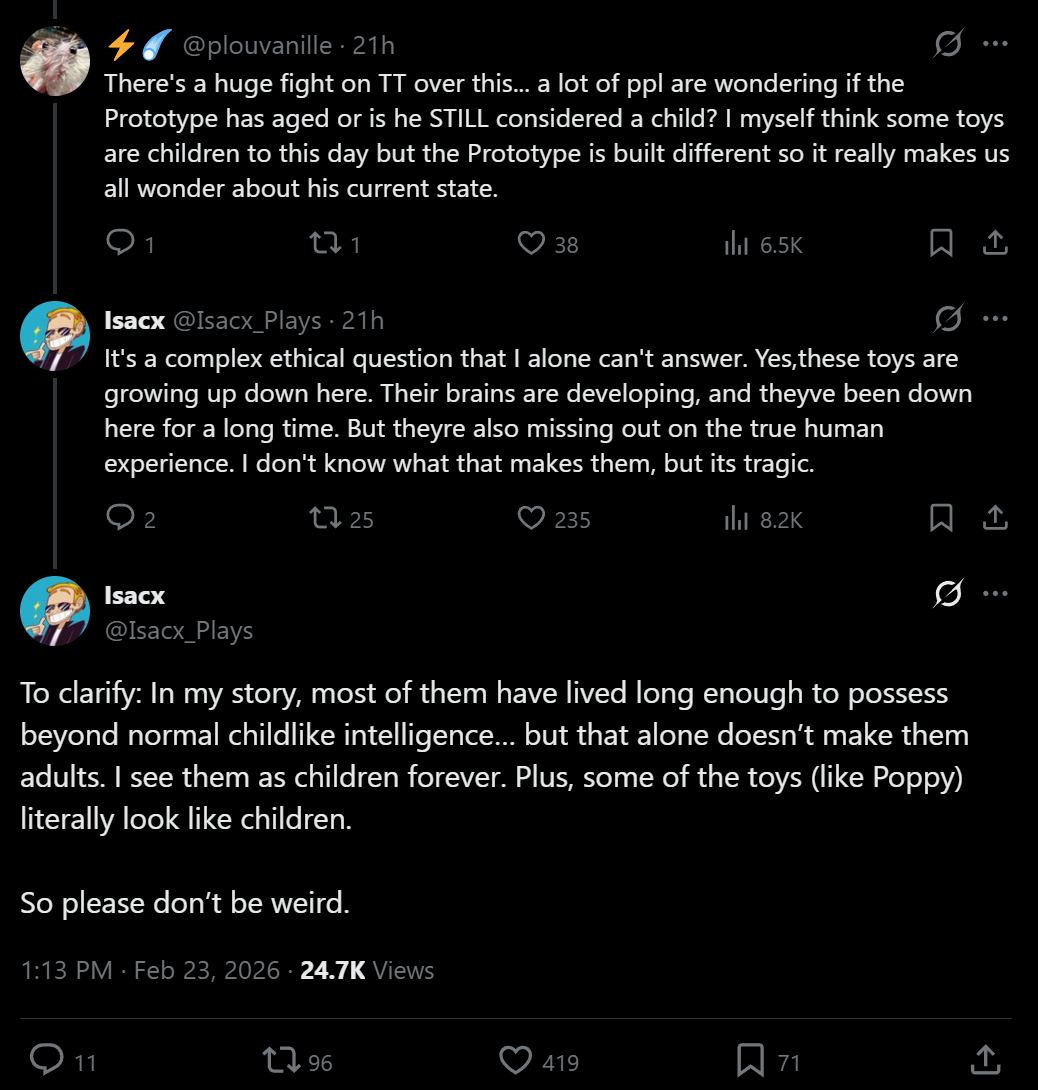Like Isacx's reply with 235 likes
The width and height of the screenshot is (1038, 1090).
click(x=531, y=518)
